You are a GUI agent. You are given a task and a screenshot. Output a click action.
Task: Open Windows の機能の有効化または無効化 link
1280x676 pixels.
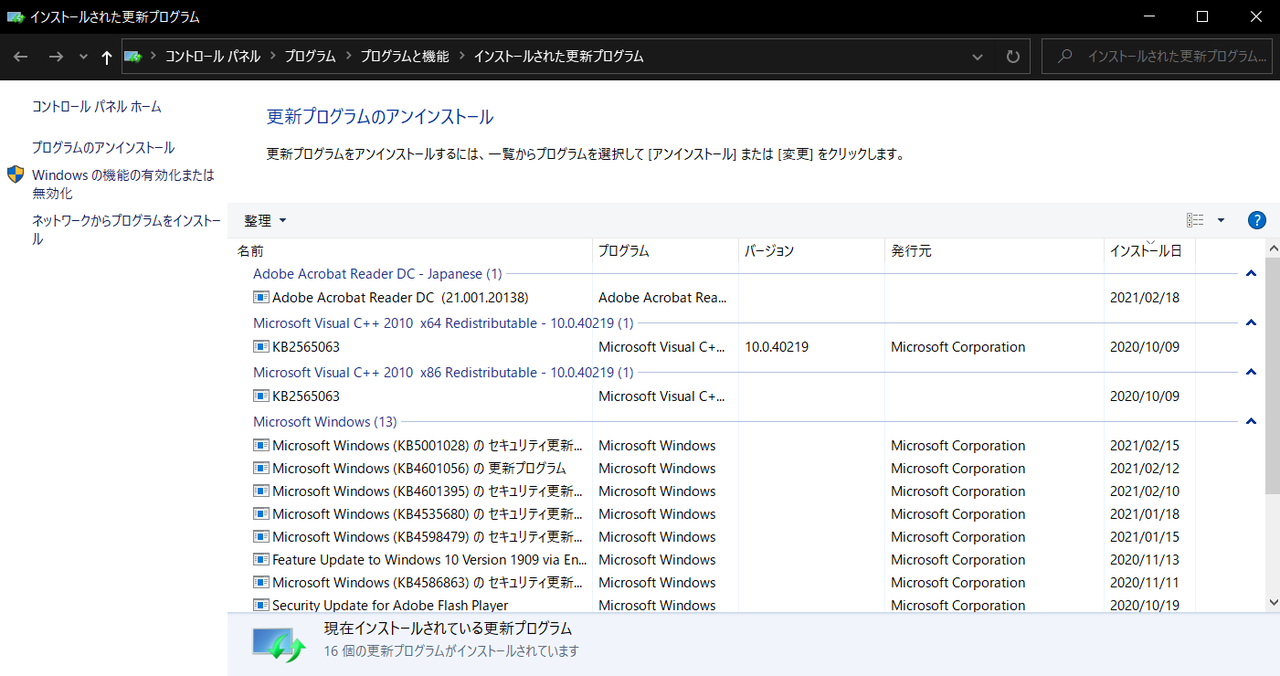pyautogui.click(x=123, y=184)
